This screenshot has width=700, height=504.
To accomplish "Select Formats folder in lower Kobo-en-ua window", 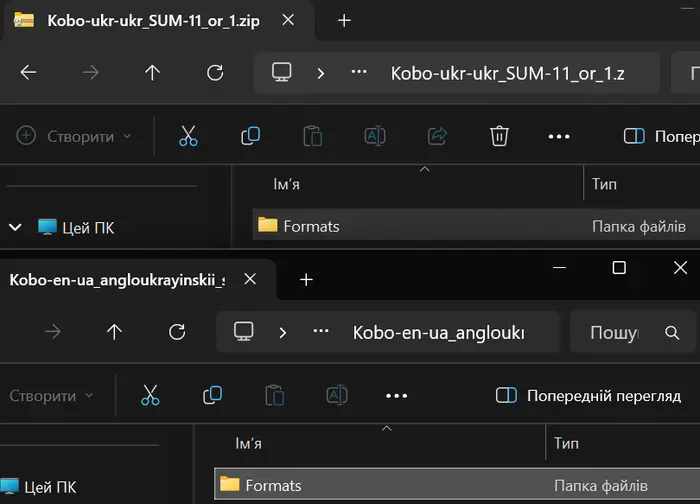I will click(457, 485).
